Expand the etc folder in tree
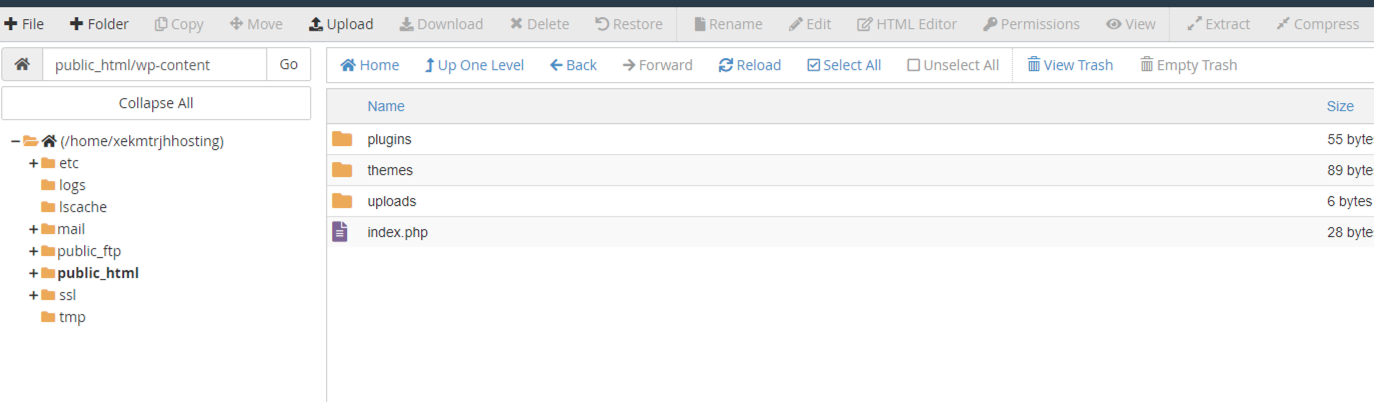Viewport: 1374px width, 402px height. (x=34, y=163)
